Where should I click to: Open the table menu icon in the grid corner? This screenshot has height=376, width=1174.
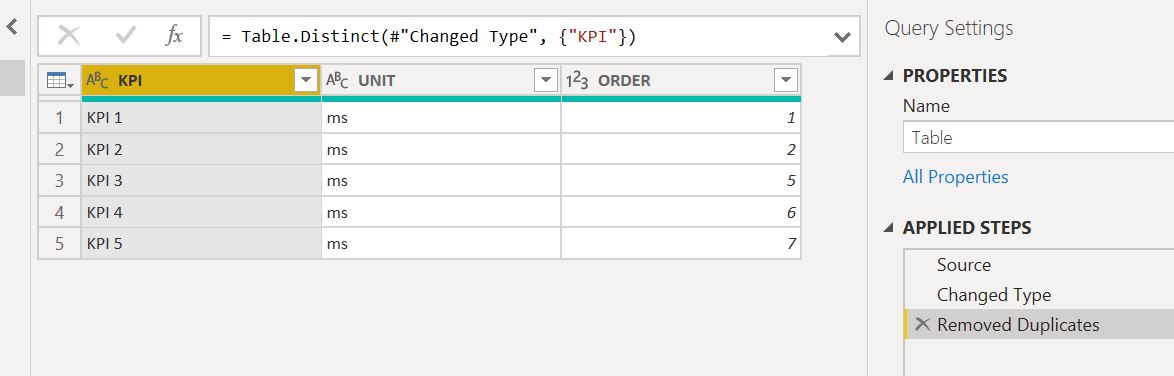pos(59,80)
